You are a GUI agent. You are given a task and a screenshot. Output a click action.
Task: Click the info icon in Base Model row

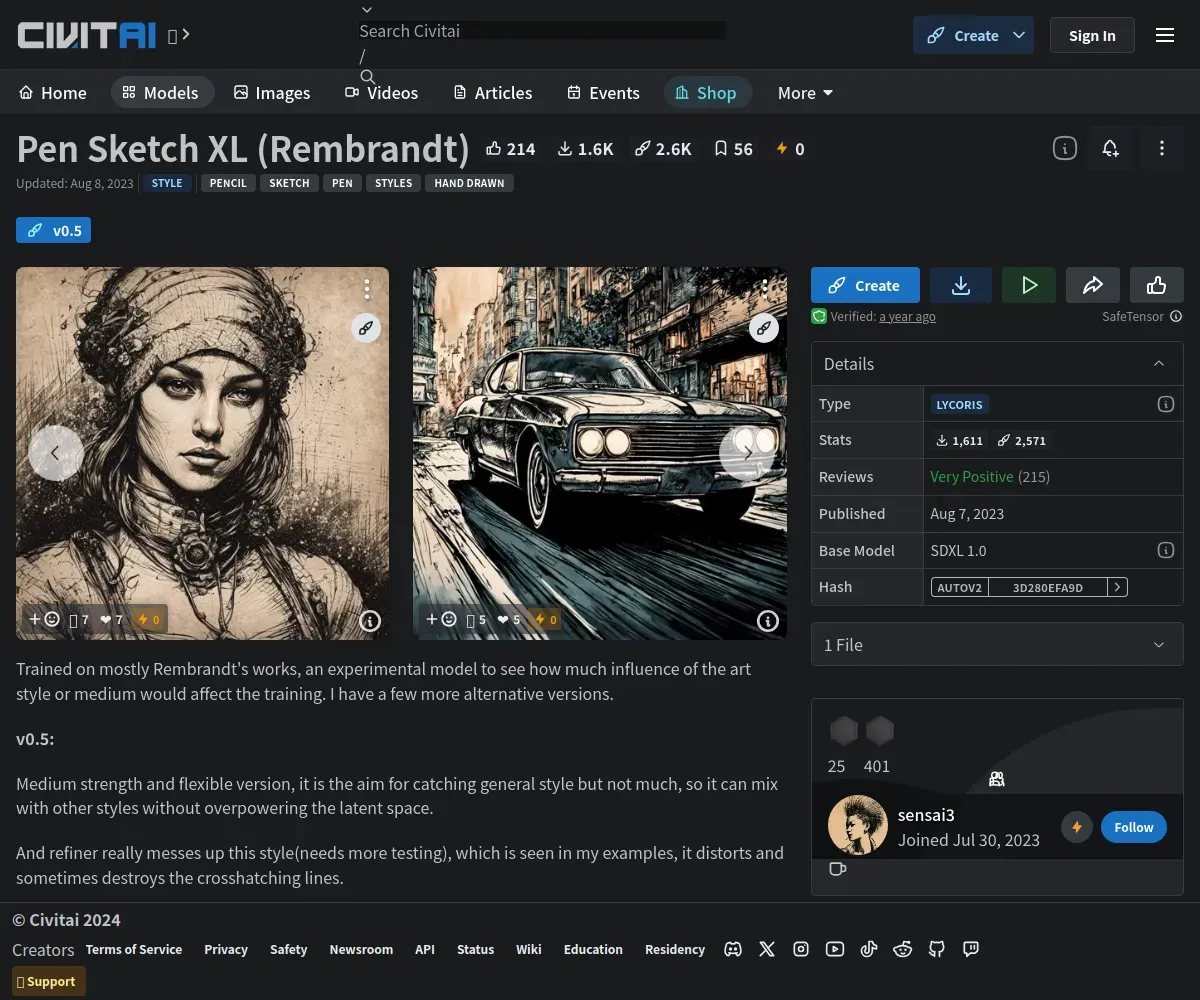pos(1166,550)
